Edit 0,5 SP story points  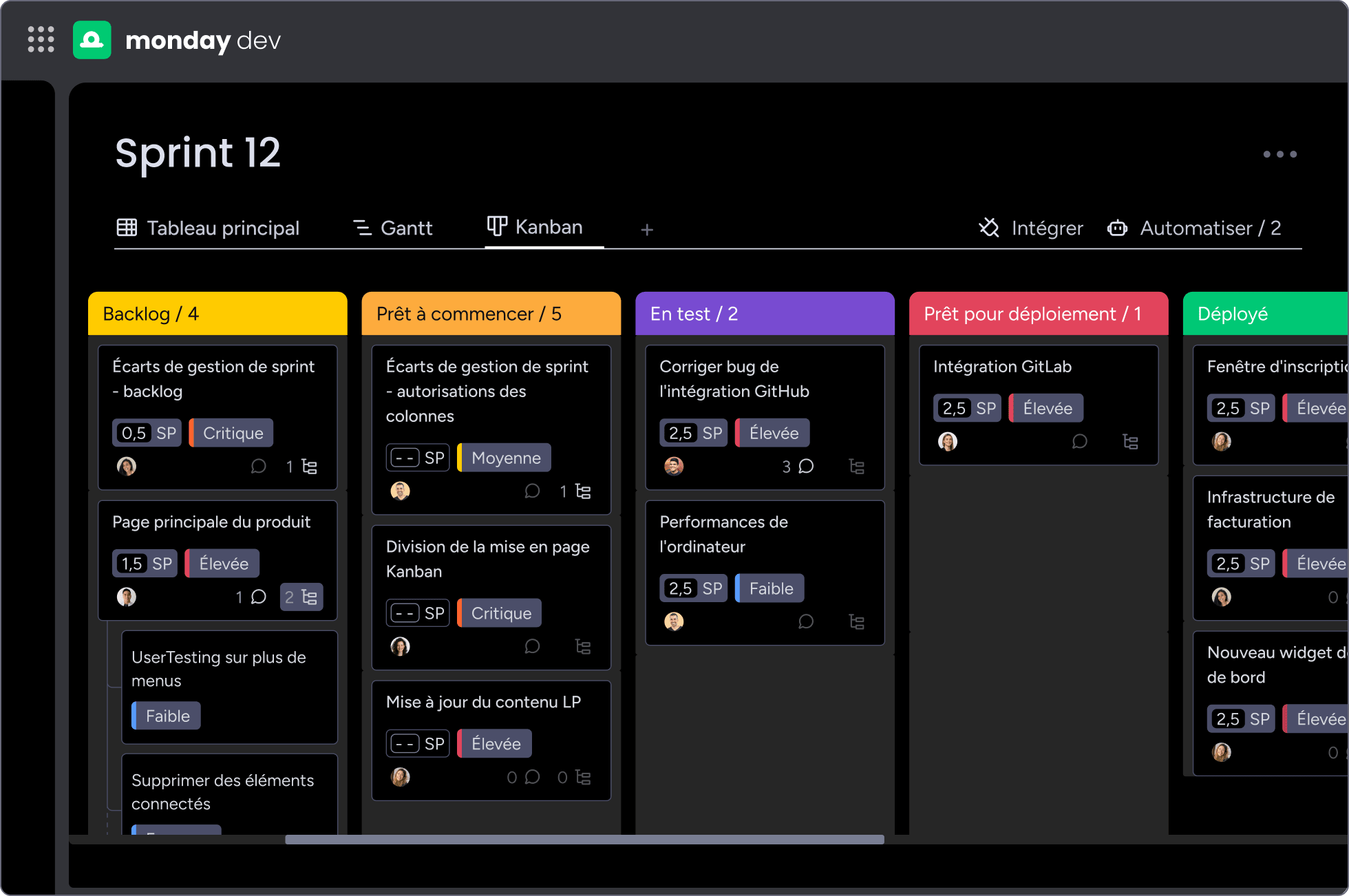147,433
